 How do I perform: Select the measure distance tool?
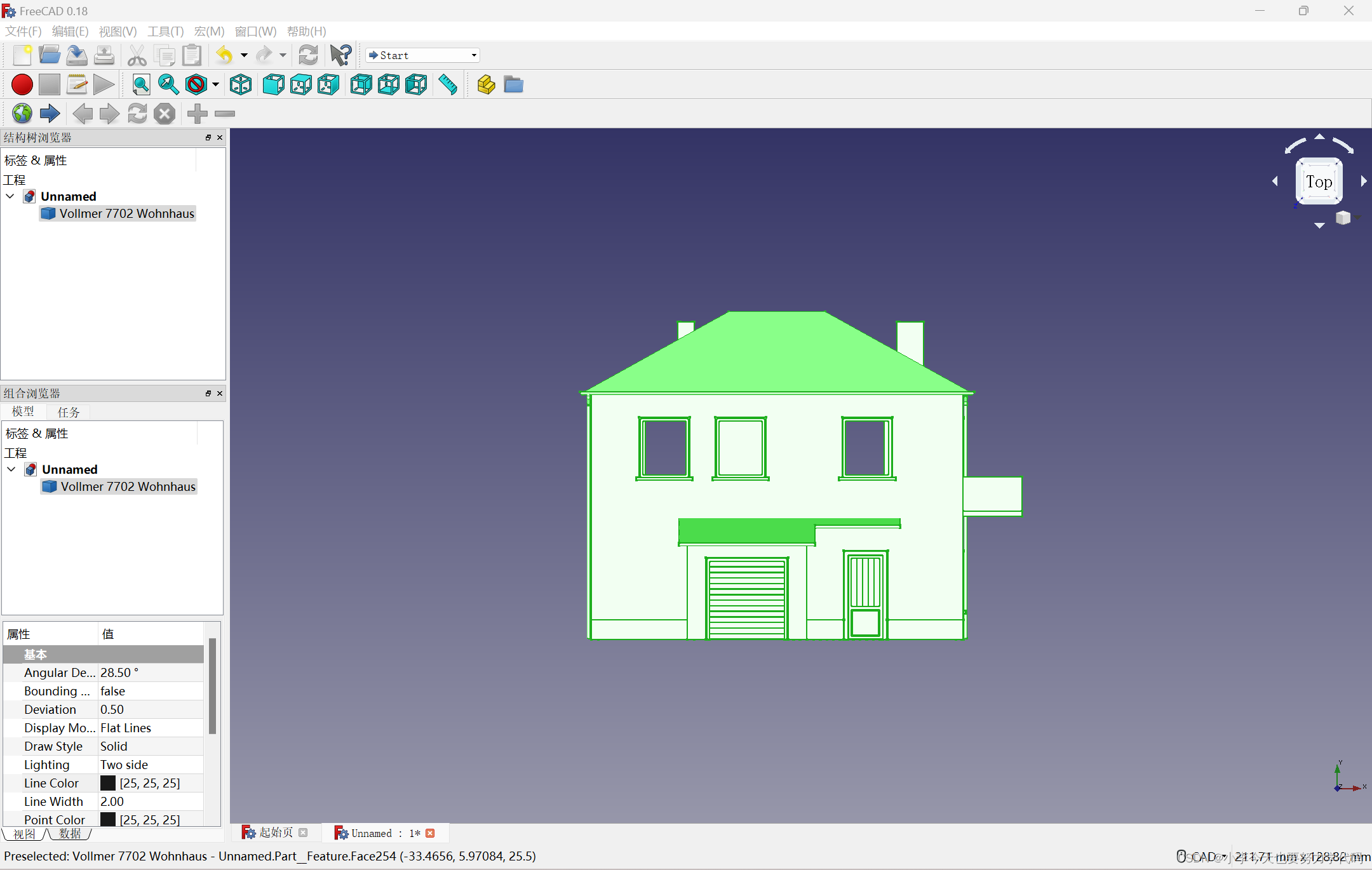[x=447, y=84]
